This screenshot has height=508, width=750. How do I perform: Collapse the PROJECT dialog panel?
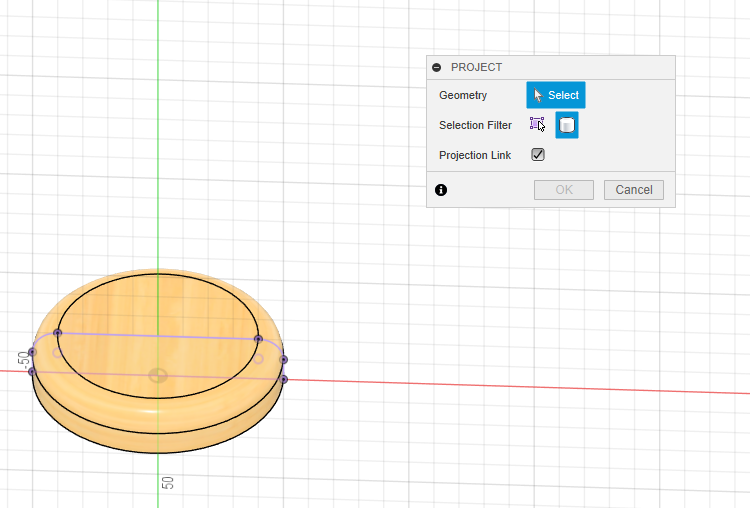[x=436, y=67]
